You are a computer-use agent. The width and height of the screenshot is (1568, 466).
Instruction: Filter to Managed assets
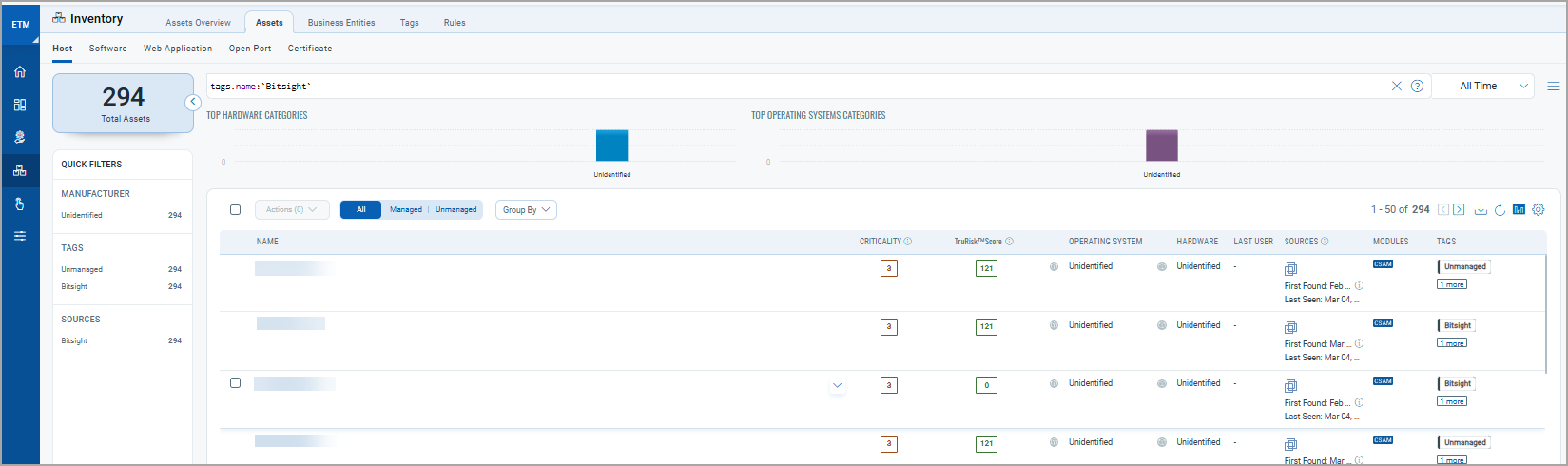tap(406, 209)
